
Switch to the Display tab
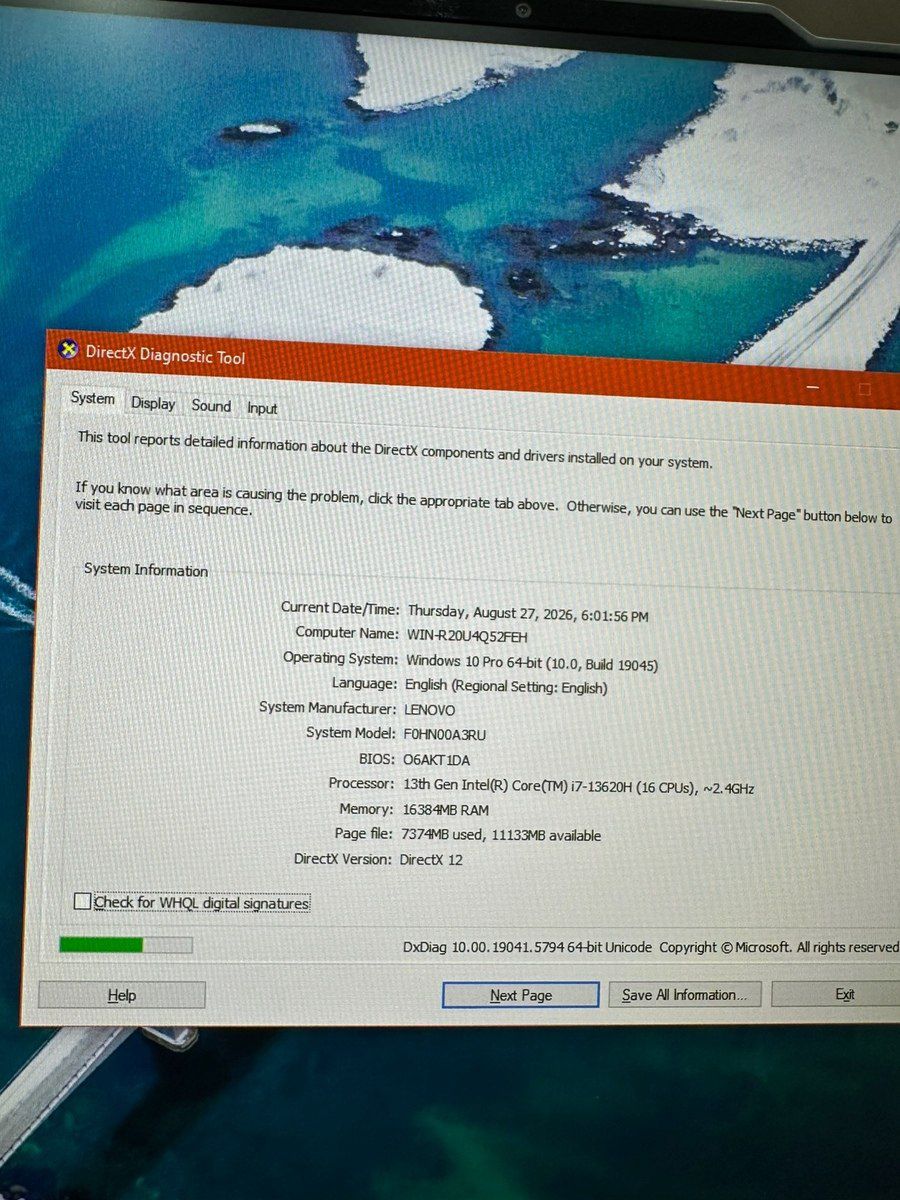coord(153,404)
